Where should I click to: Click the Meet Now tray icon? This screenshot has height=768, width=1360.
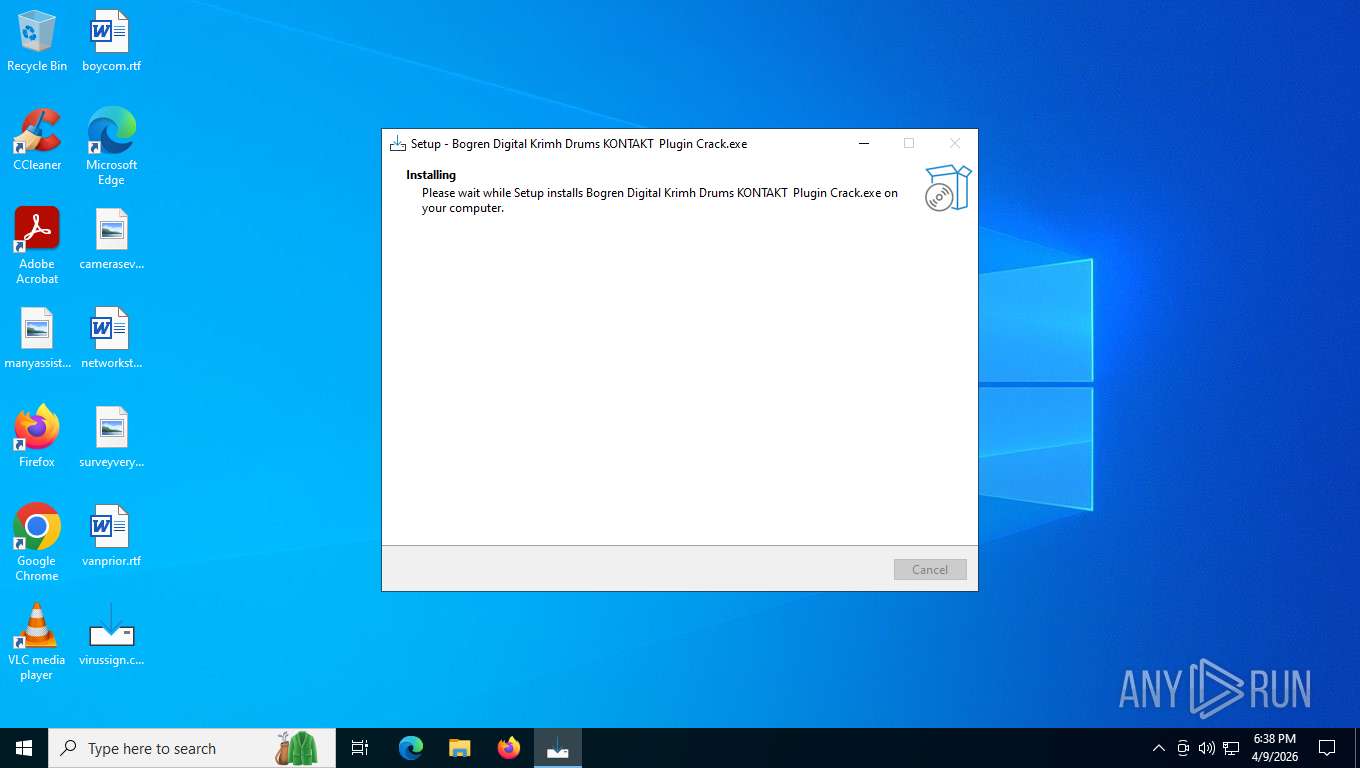1183,748
